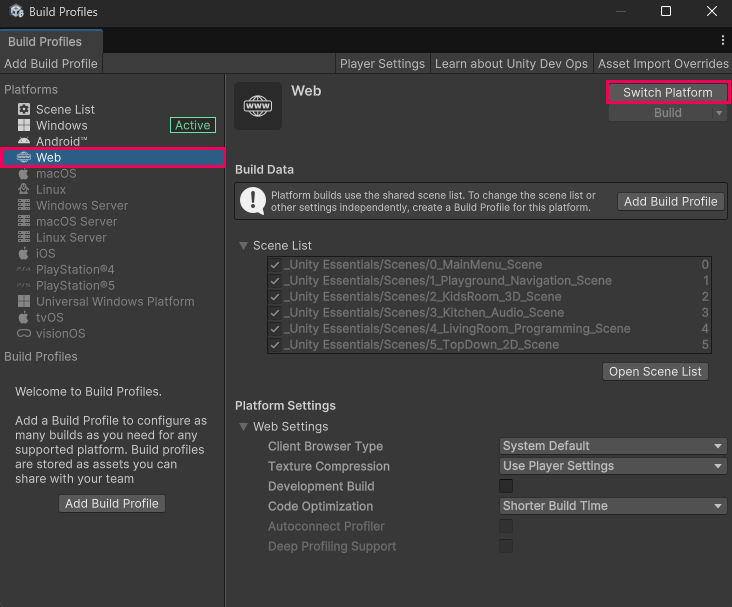Open the Player Settings tab

[382, 63]
